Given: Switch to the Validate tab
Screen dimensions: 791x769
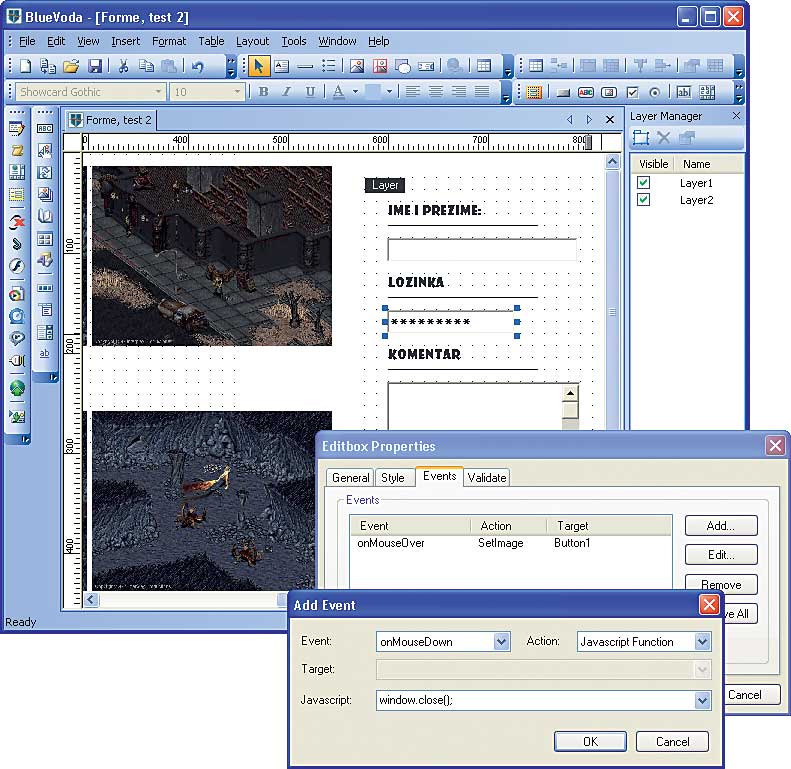Looking at the screenshot, I should coord(486,477).
